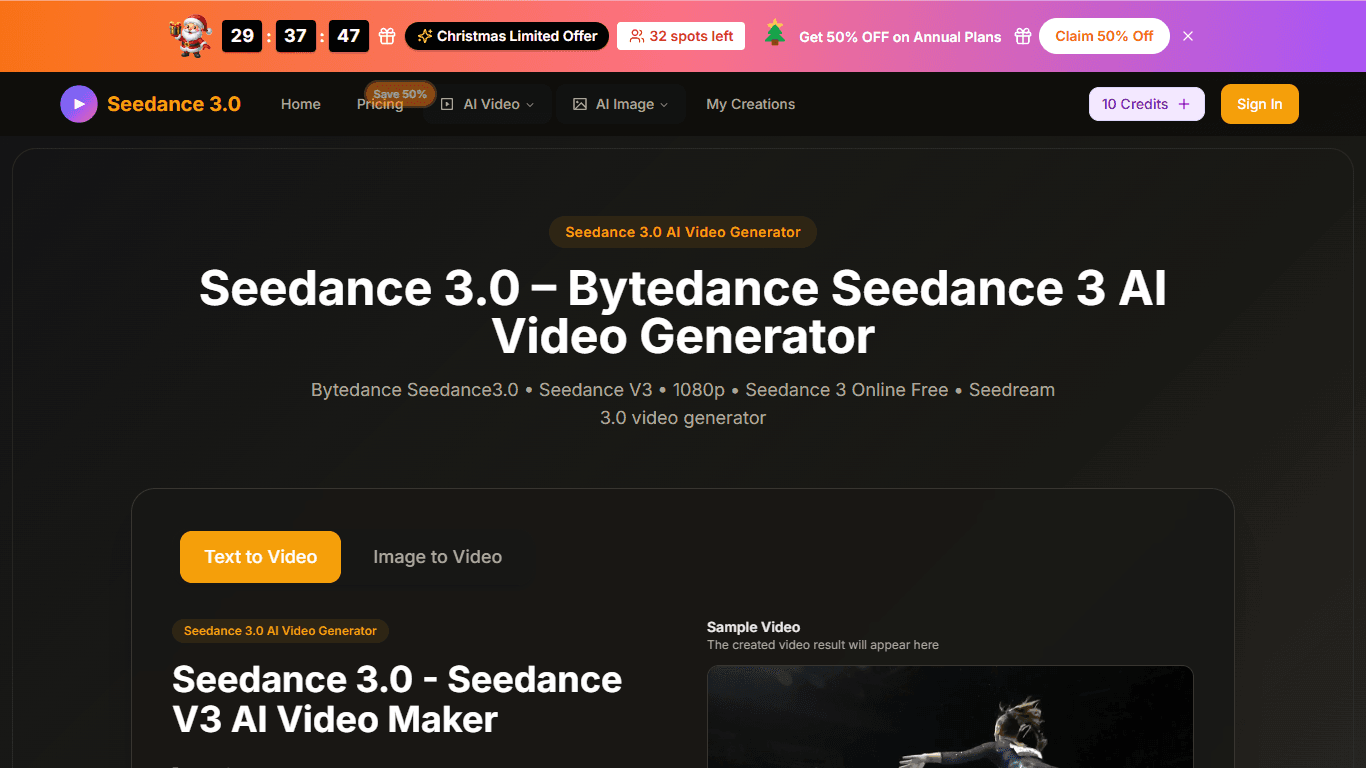Switch to the Image to Video tab
This screenshot has width=1366, height=768.
tap(438, 557)
